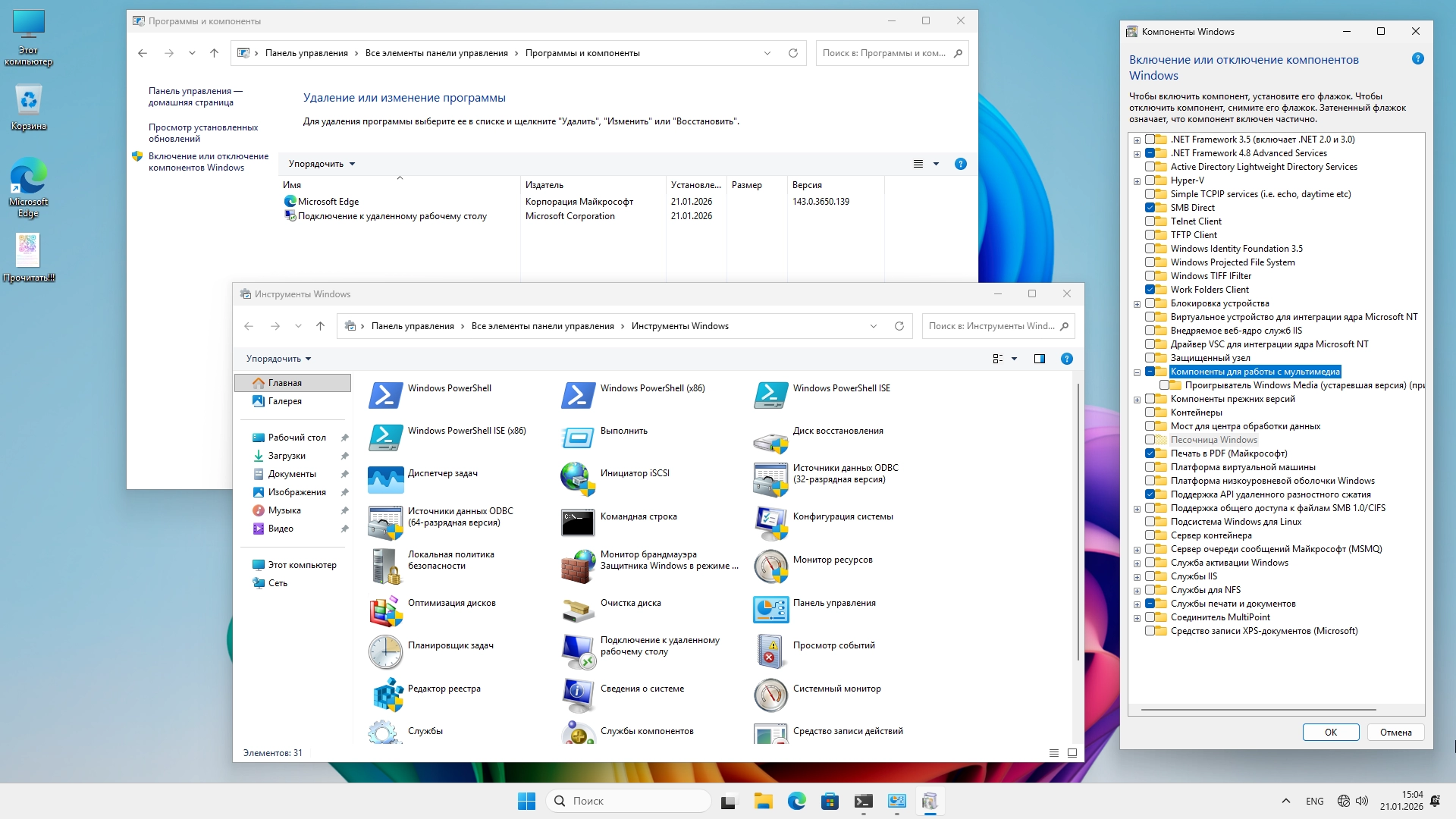Open the Registry Editor icon (Редактор реестра)
Screen dimensions: 1456x819
pos(388,692)
